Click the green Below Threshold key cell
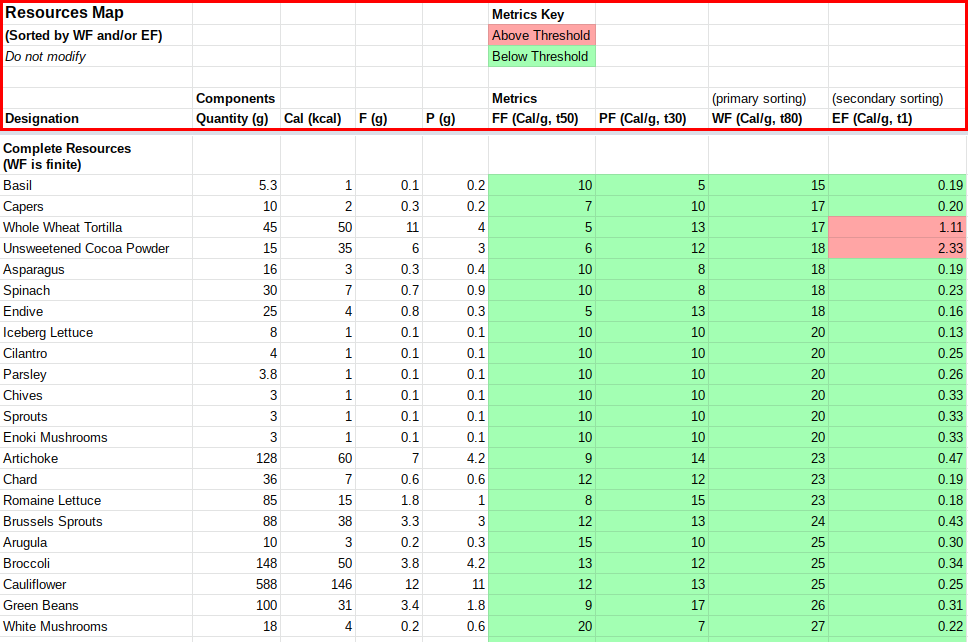The height and width of the screenshot is (642, 968). 541,57
